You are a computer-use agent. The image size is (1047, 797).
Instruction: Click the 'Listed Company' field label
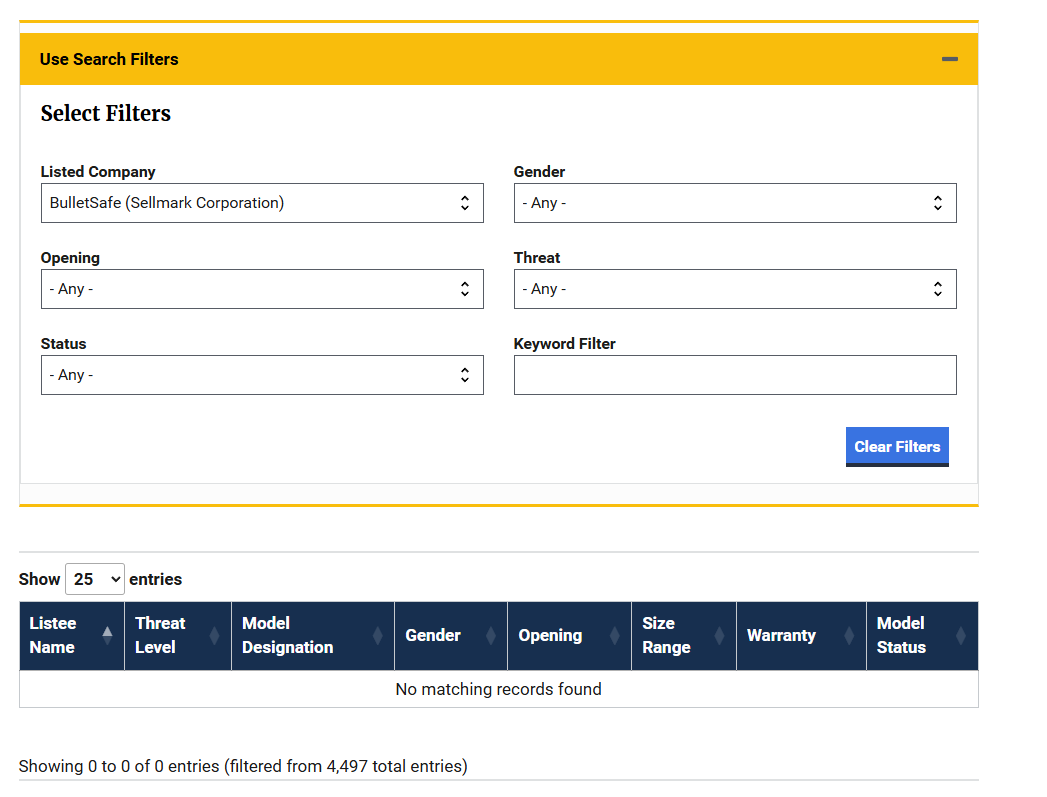(x=97, y=172)
